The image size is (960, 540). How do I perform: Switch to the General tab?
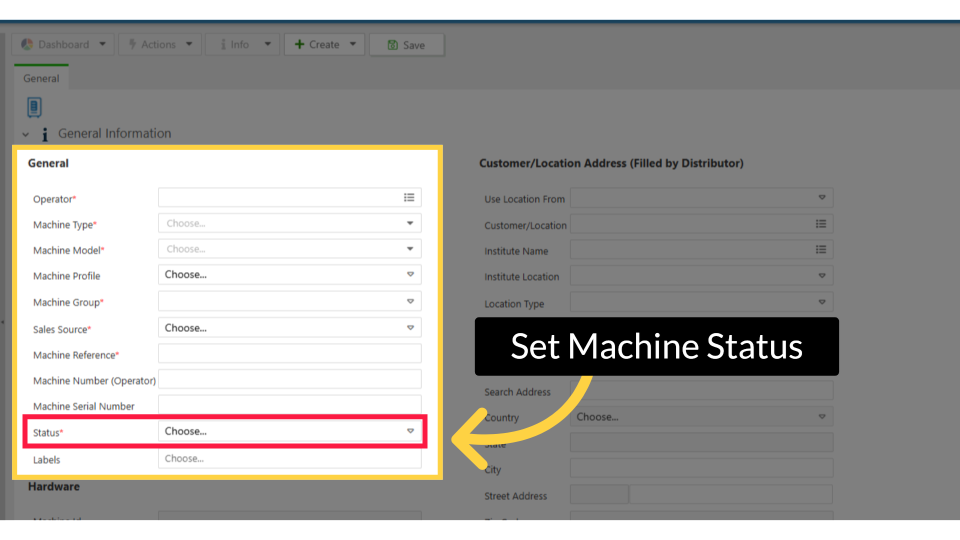pos(41,78)
